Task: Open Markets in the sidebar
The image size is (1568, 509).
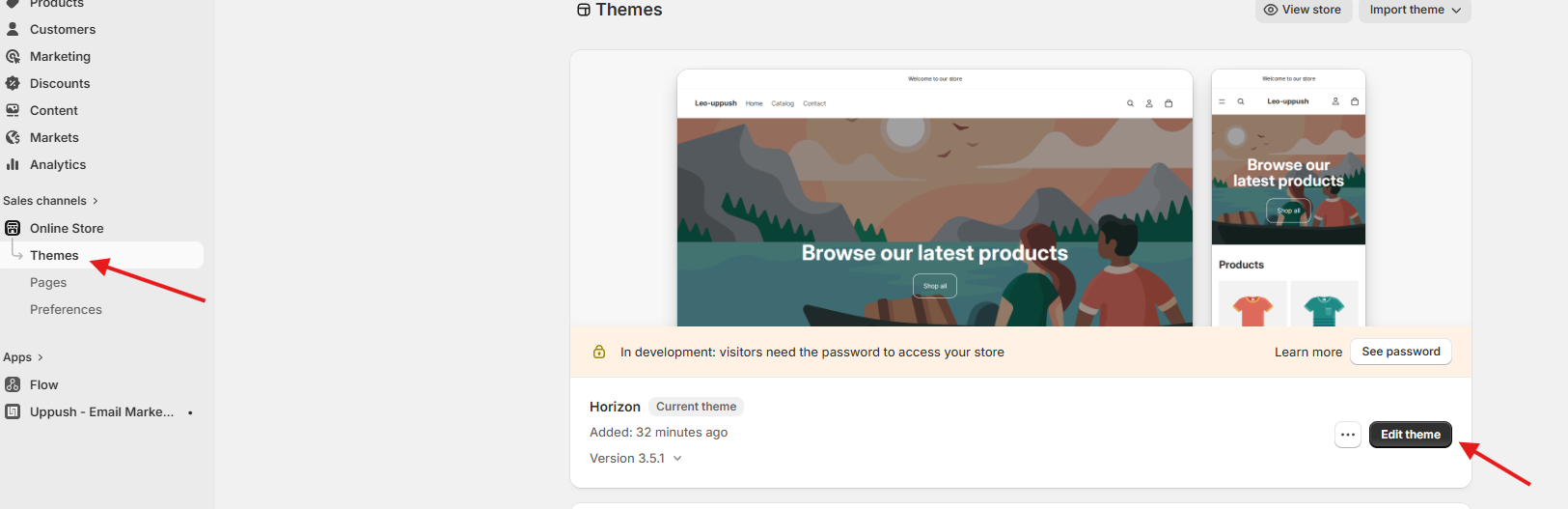Action: coord(54,137)
